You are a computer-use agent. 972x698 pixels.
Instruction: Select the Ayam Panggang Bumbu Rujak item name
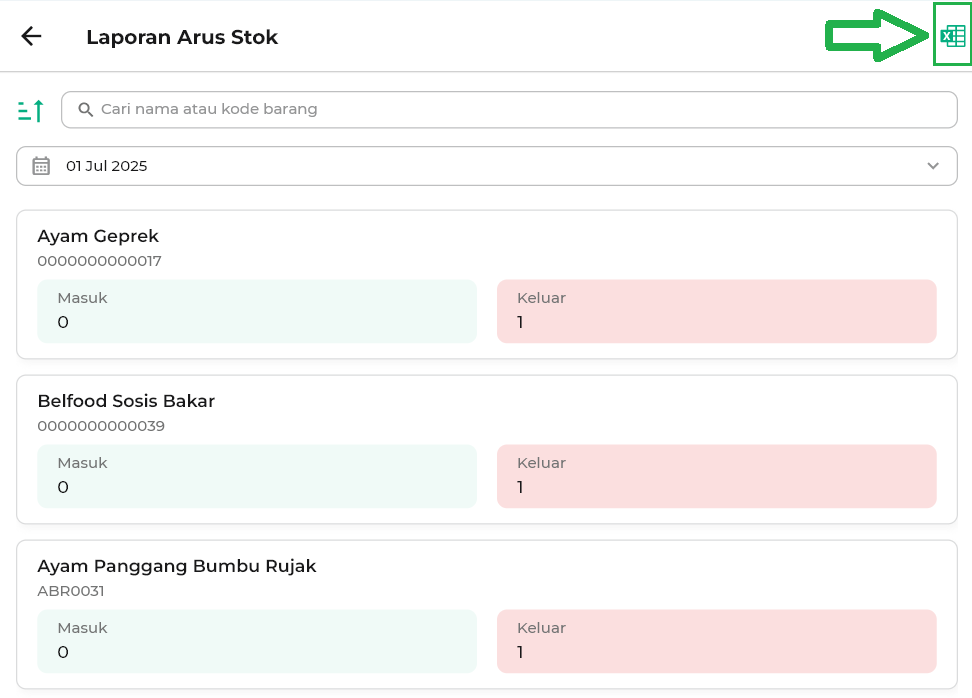(177, 566)
